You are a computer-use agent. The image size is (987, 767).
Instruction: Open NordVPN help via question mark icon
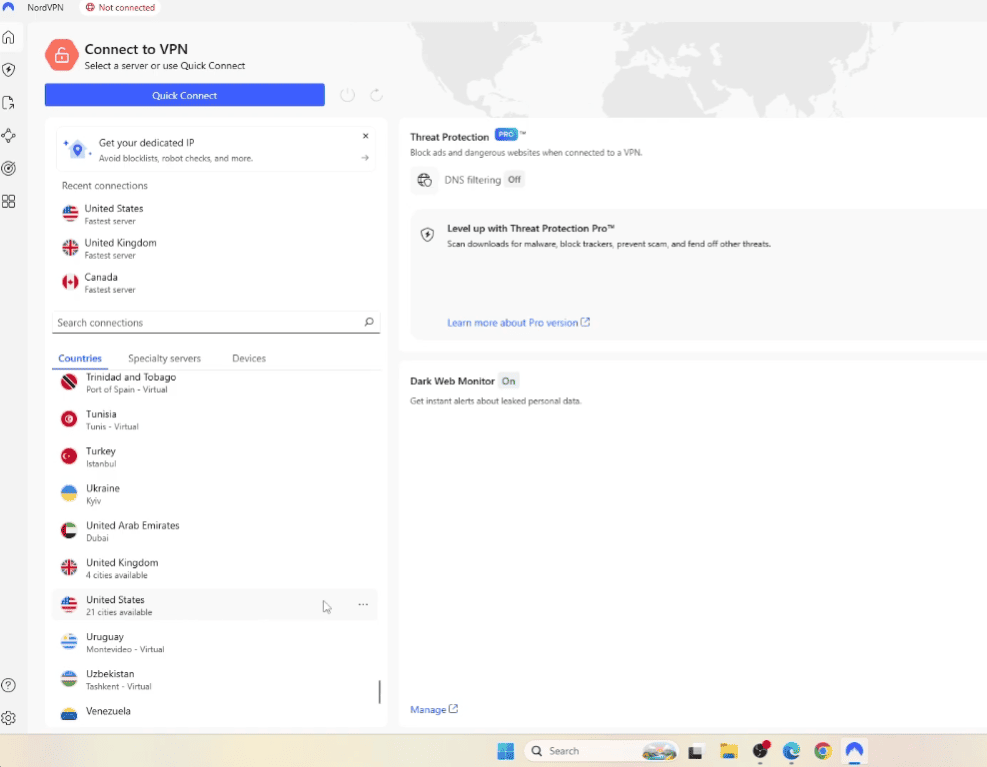tap(9, 685)
